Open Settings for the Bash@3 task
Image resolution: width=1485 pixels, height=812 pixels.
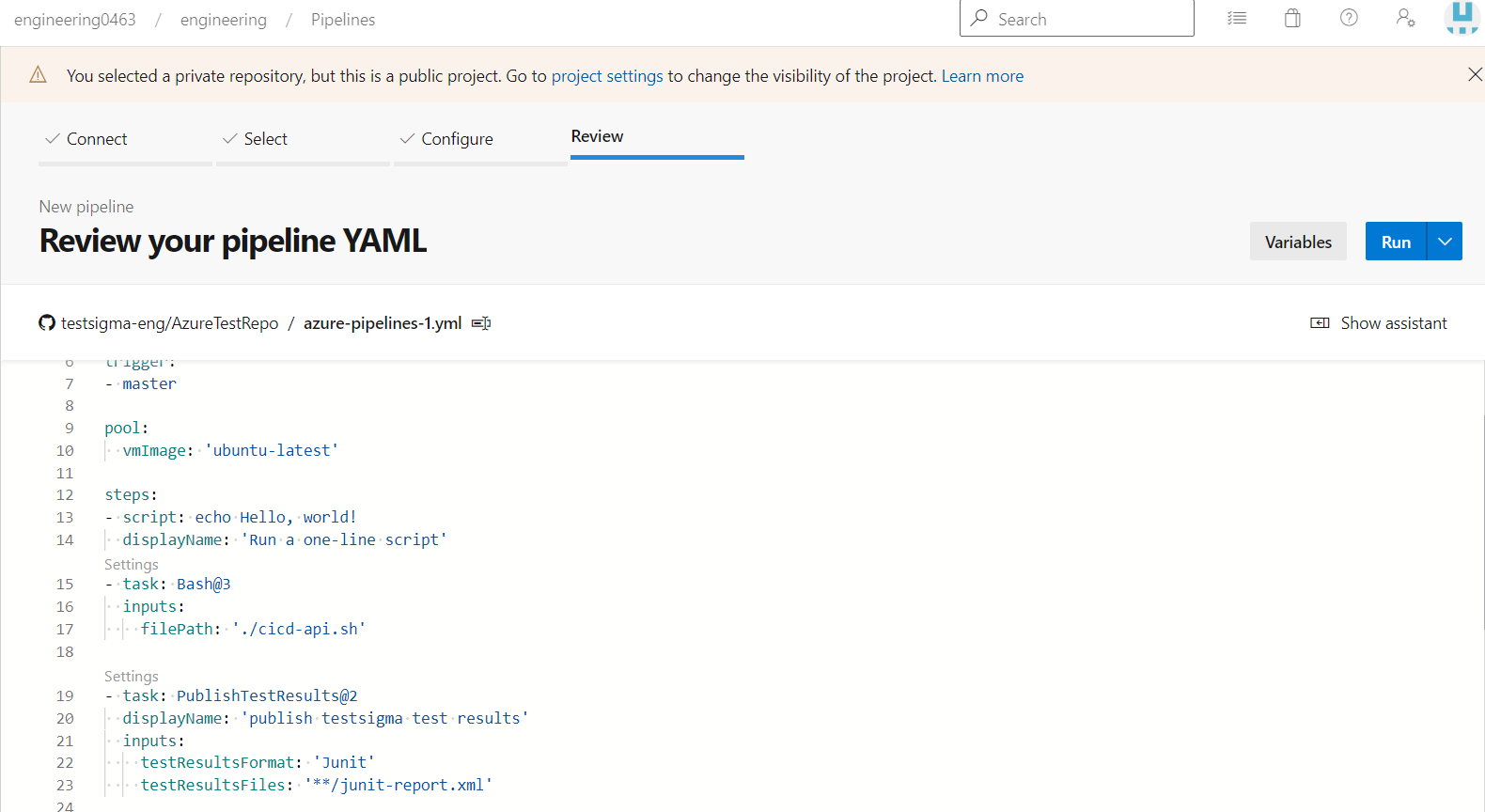[x=132, y=565]
